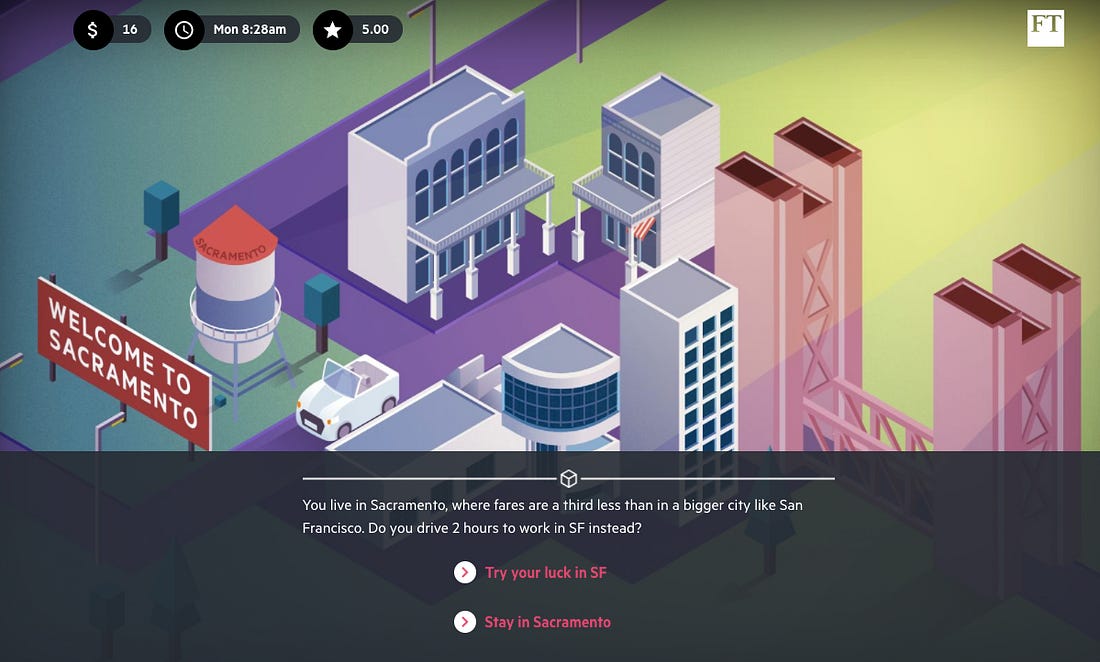Click the '5.00' rating value
This screenshot has height=662, width=1100.
coord(375,29)
